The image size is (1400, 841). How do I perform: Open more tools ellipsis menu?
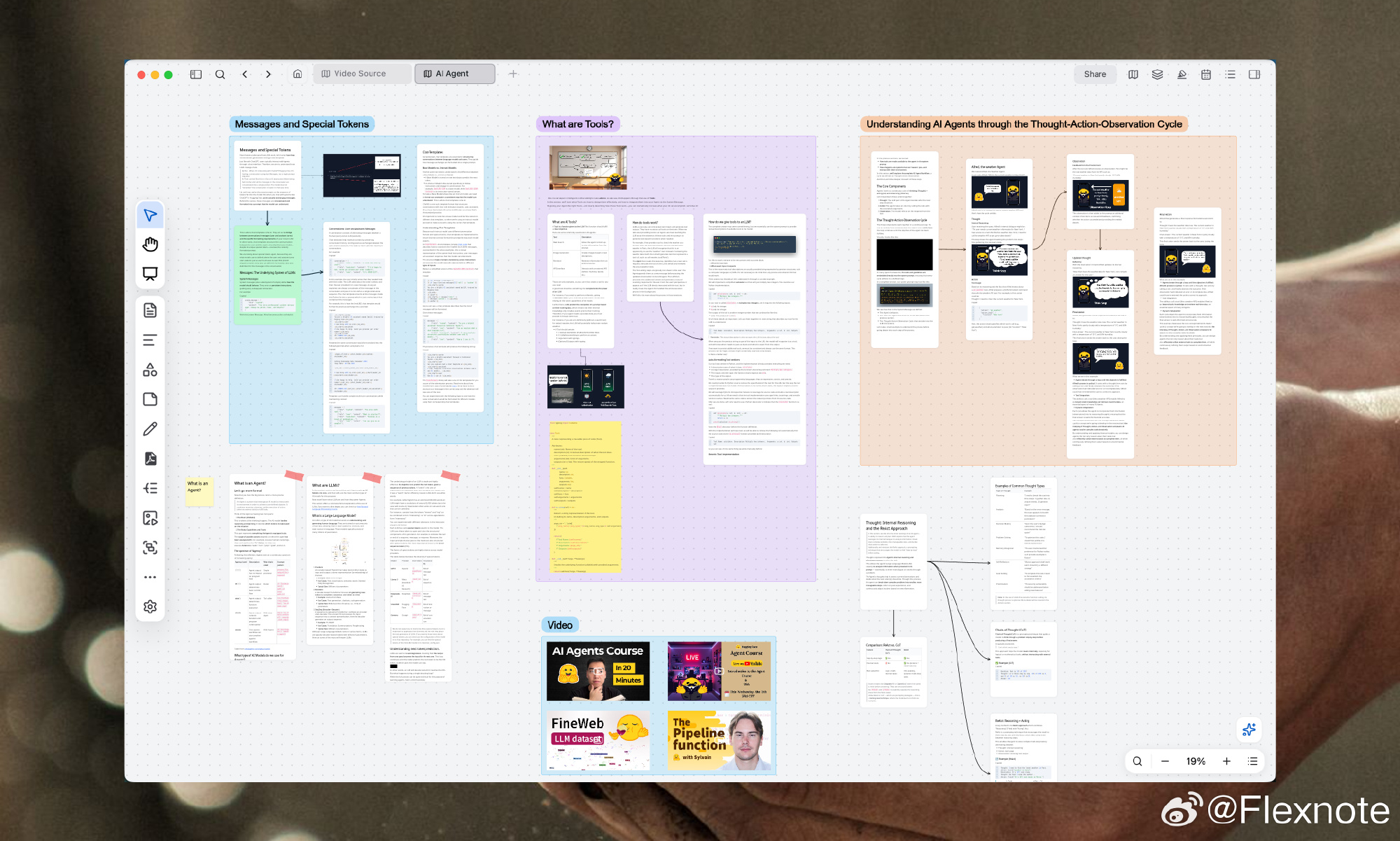[150, 577]
